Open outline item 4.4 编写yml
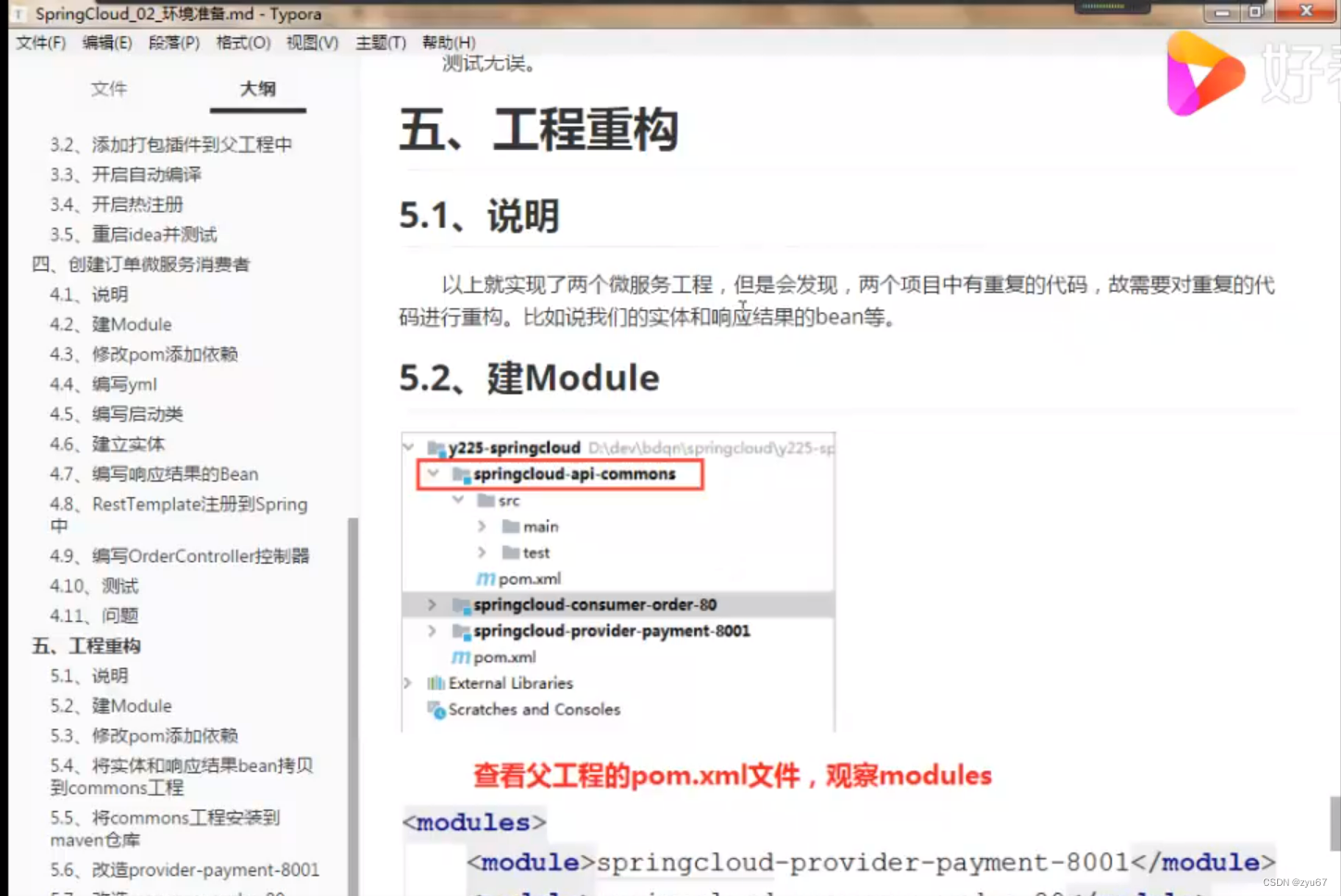 click(103, 384)
